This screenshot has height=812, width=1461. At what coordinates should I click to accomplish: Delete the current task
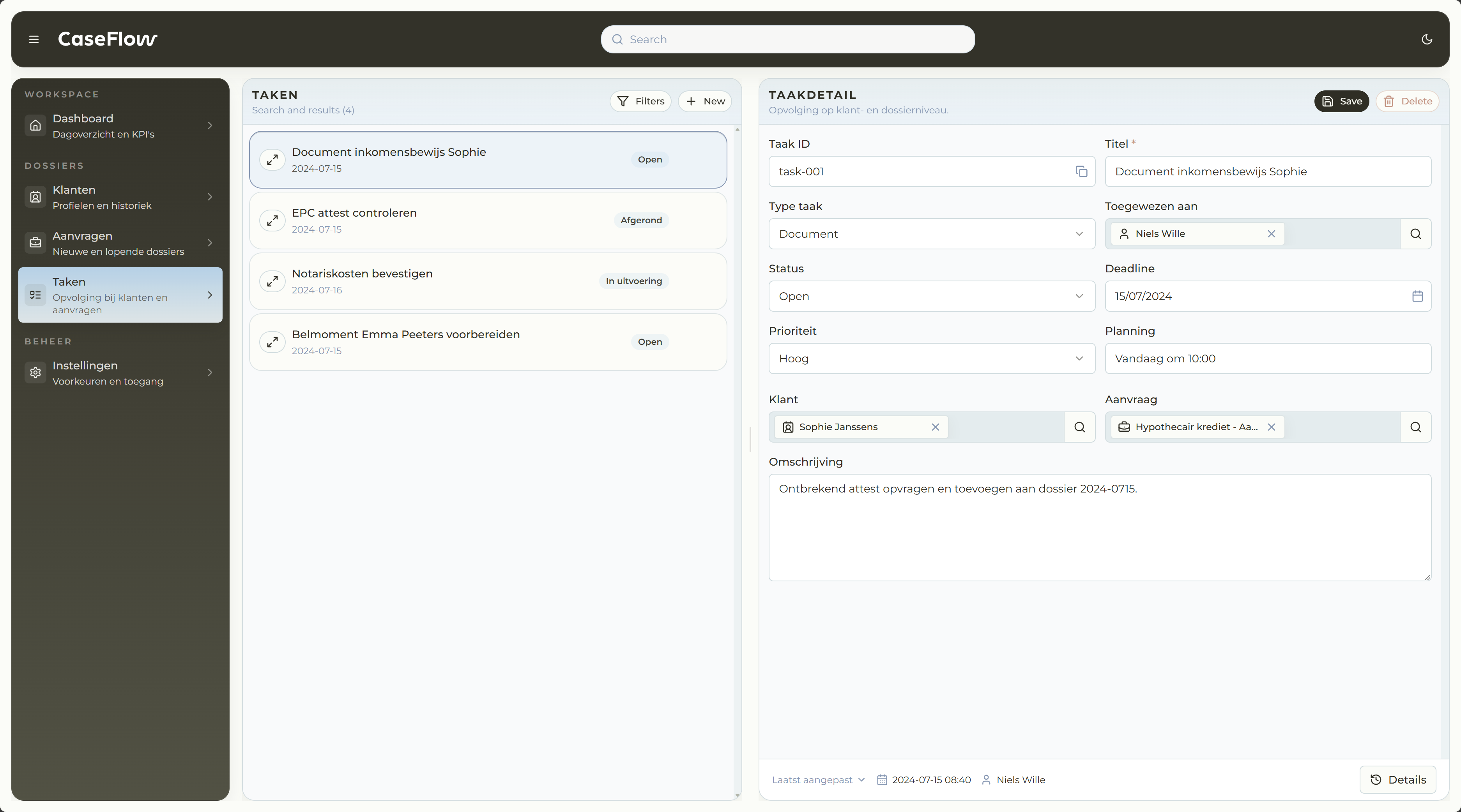(x=1407, y=101)
